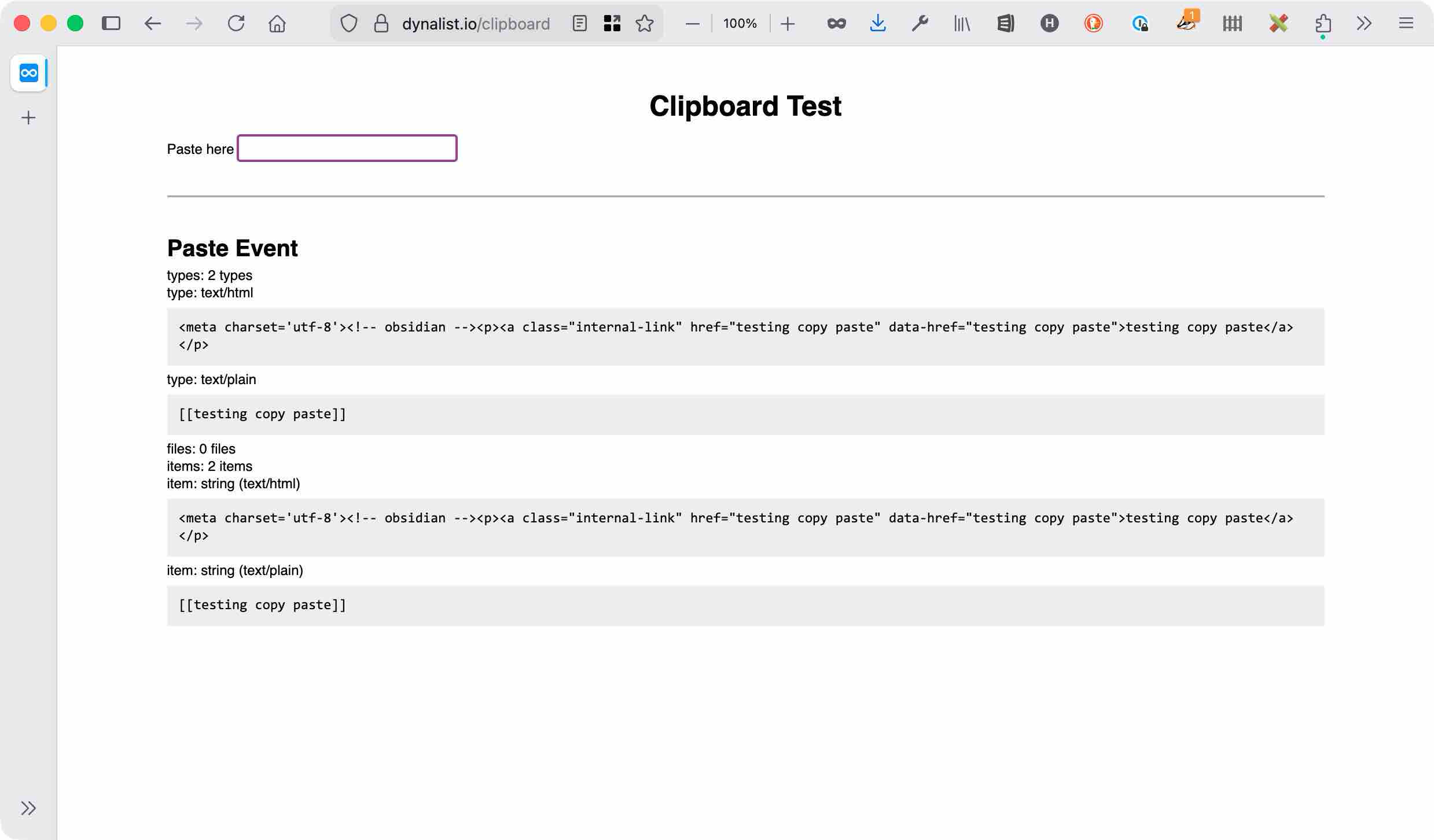Click the tracking protection shield icon
Image resolution: width=1434 pixels, height=840 pixels.
click(348, 23)
